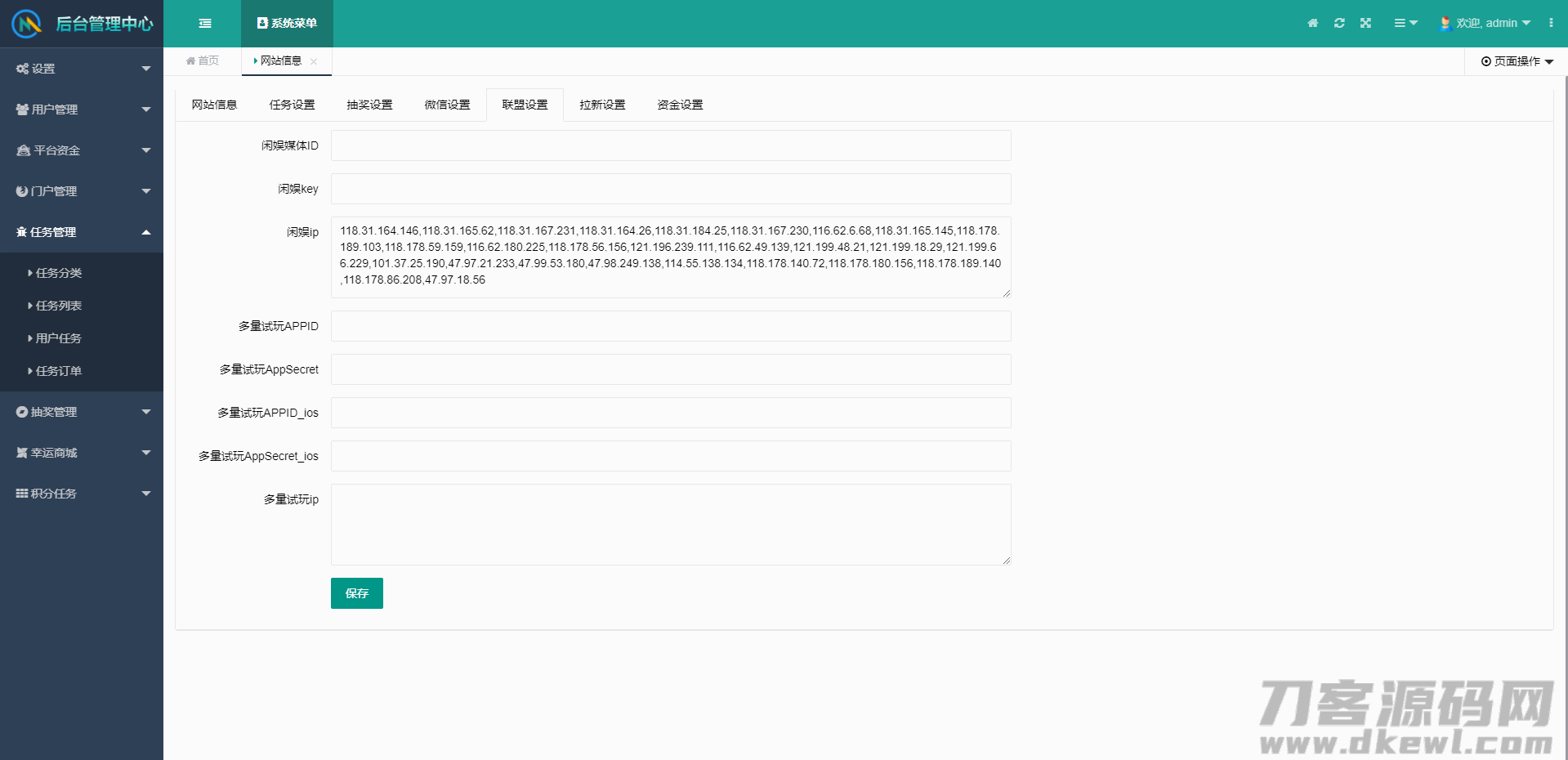Expand the 设置 sidebar menu
1568x760 pixels.
(82, 69)
